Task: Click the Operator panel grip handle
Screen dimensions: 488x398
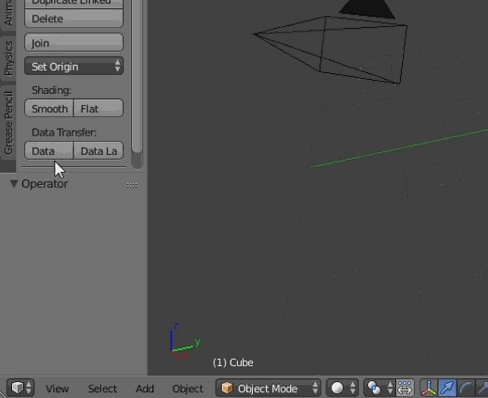Action: [132, 185]
